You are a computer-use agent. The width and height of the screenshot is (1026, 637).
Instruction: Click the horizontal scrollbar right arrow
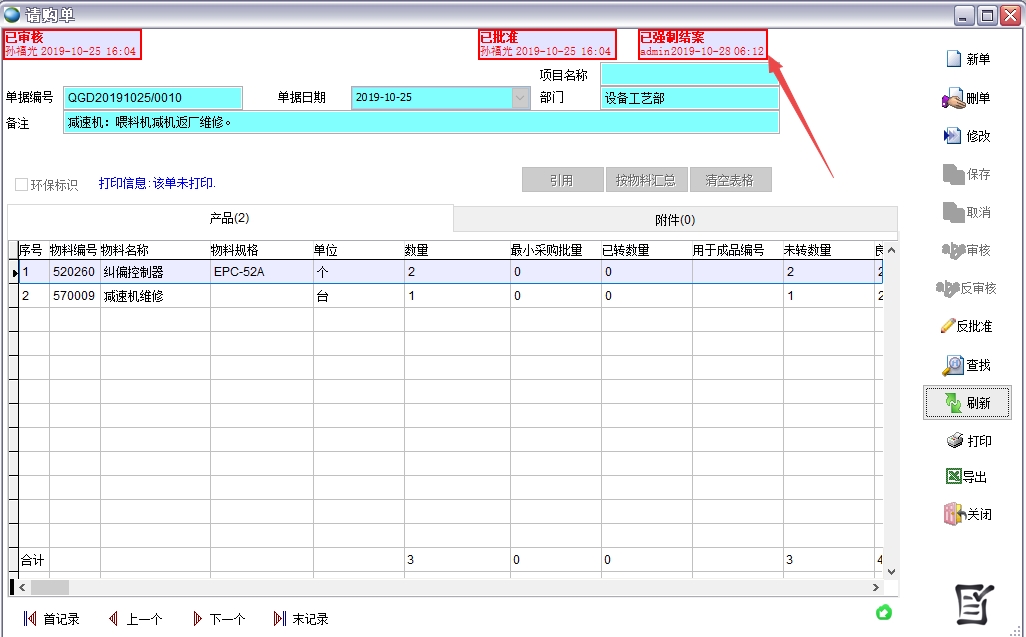click(876, 588)
